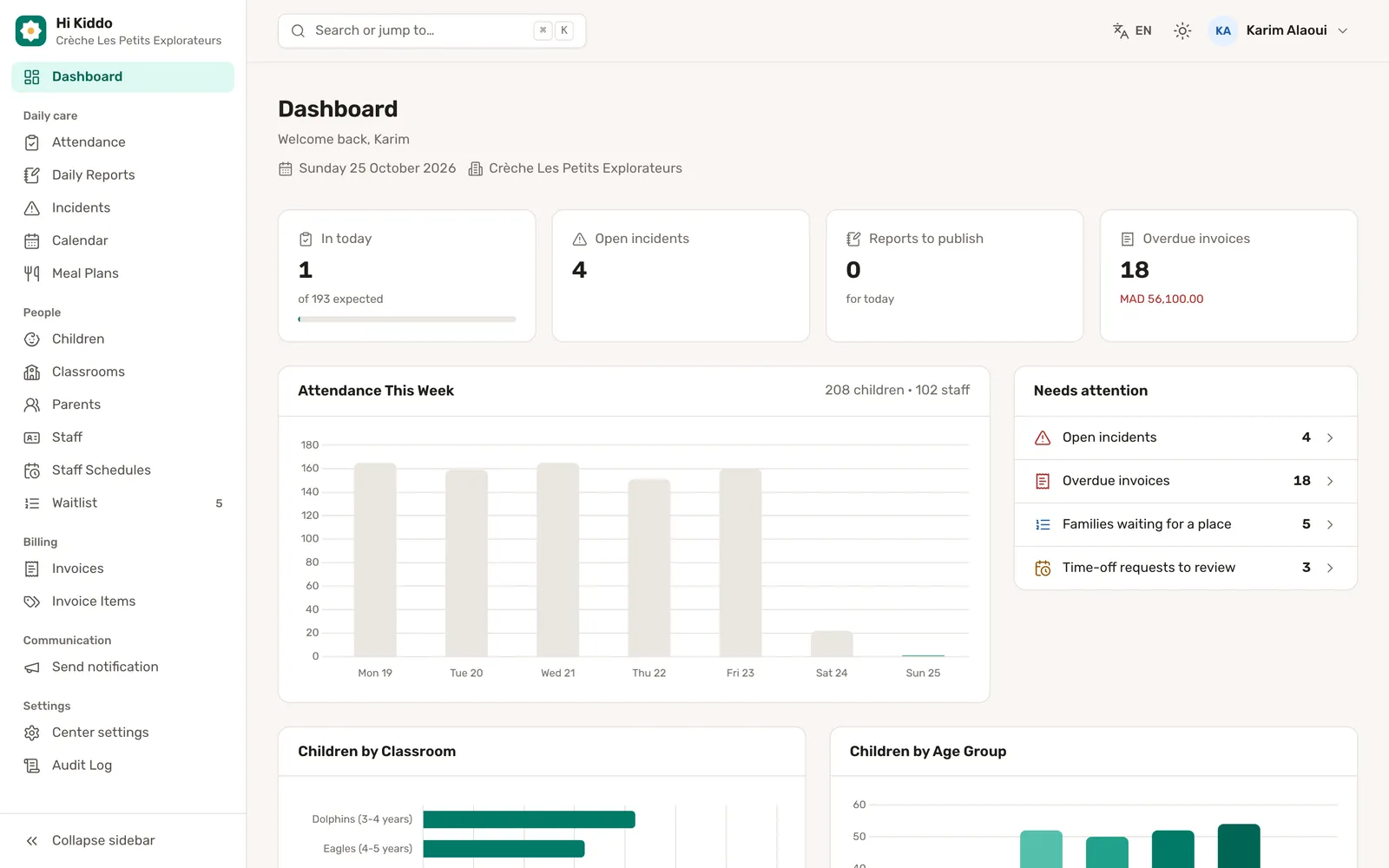Image resolution: width=1389 pixels, height=868 pixels.
Task: Click the Daily Reports pencil icon
Action: coord(32,175)
